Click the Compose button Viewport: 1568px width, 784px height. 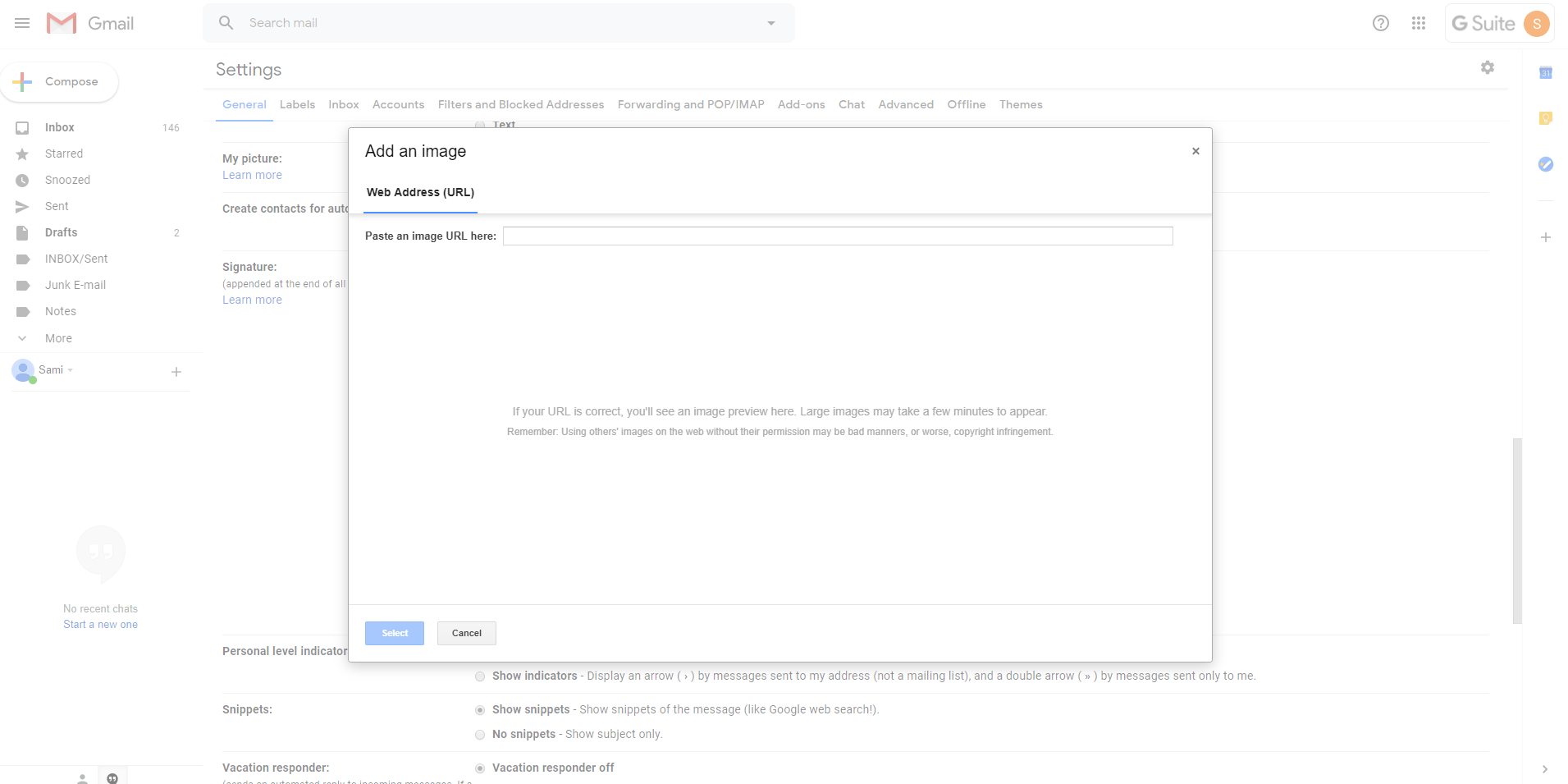point(60,81)
